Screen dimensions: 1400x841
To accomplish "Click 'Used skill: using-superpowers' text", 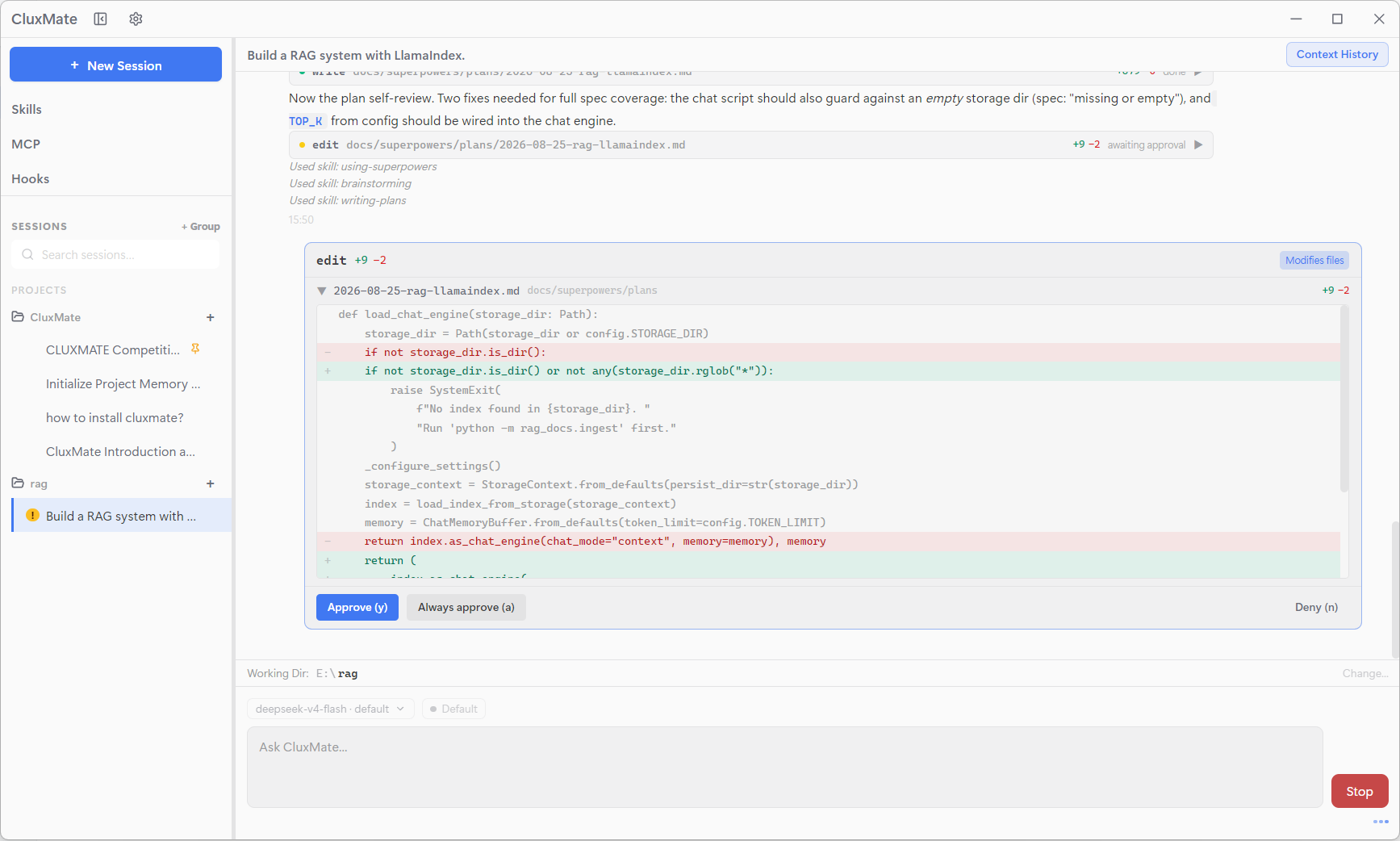I will [363, 167].
